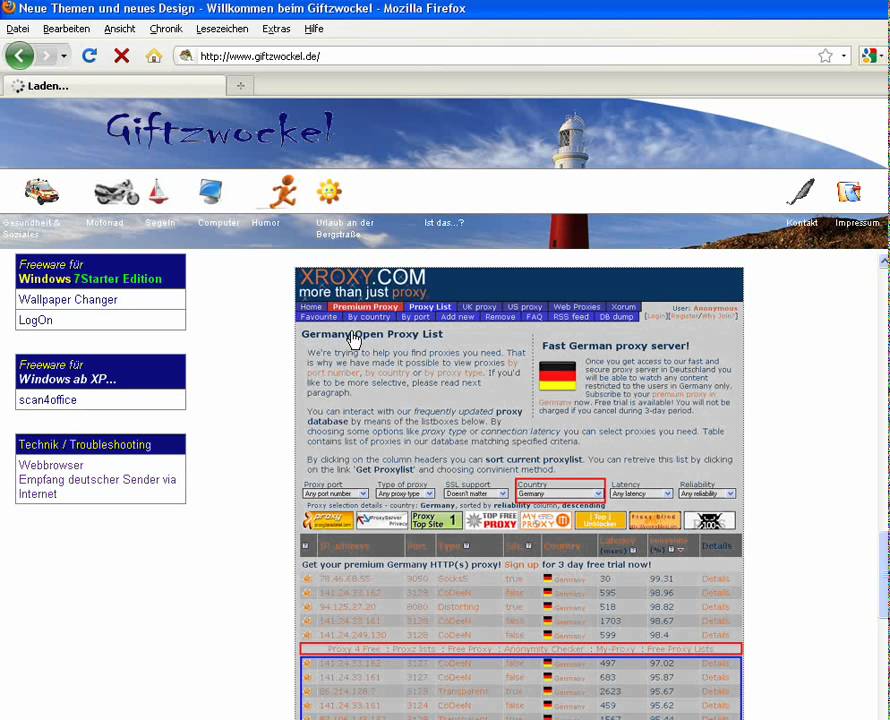Click the Sign up link in trial offer
Image resolution: width=890 pixels, height=720 pixels.
click(x=522, y=564)
